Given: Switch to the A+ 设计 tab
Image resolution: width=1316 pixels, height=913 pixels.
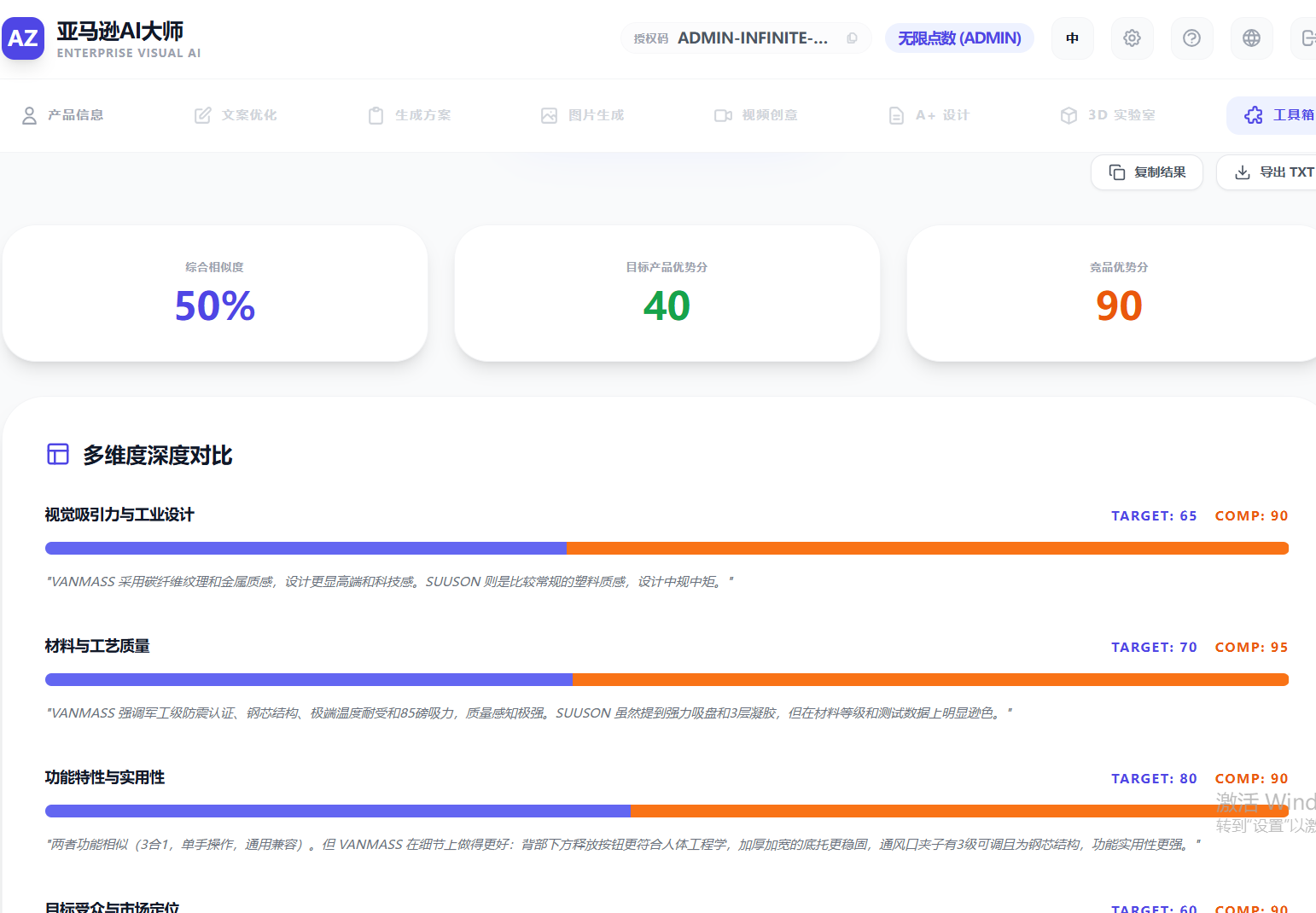Looking at the screenshot, I should 929,115.
